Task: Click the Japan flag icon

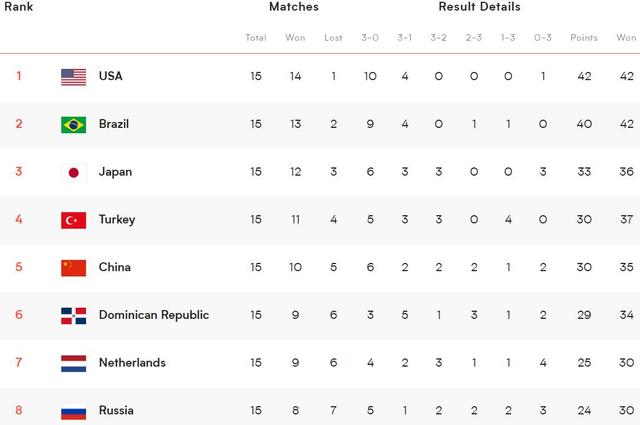Action: [73, 172]
